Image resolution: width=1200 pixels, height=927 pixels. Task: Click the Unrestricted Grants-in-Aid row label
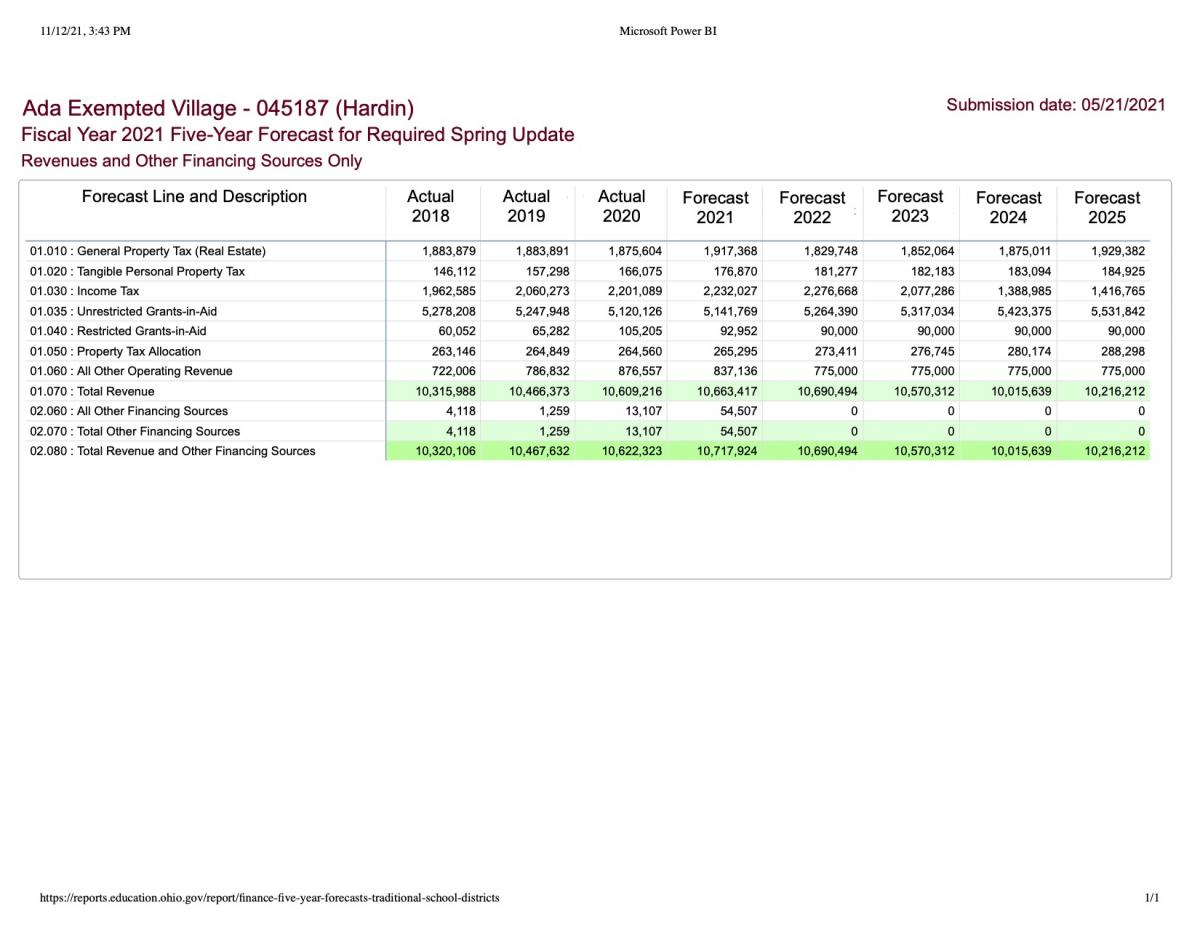click(123, 311)
